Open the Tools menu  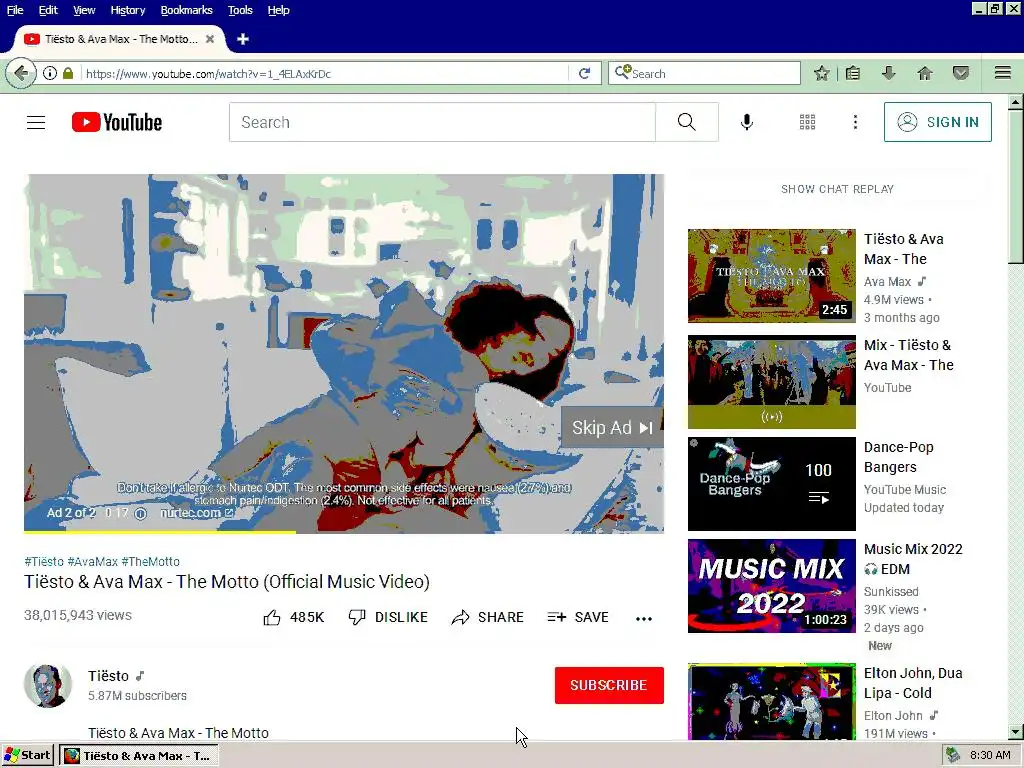[x=240, y=10]
